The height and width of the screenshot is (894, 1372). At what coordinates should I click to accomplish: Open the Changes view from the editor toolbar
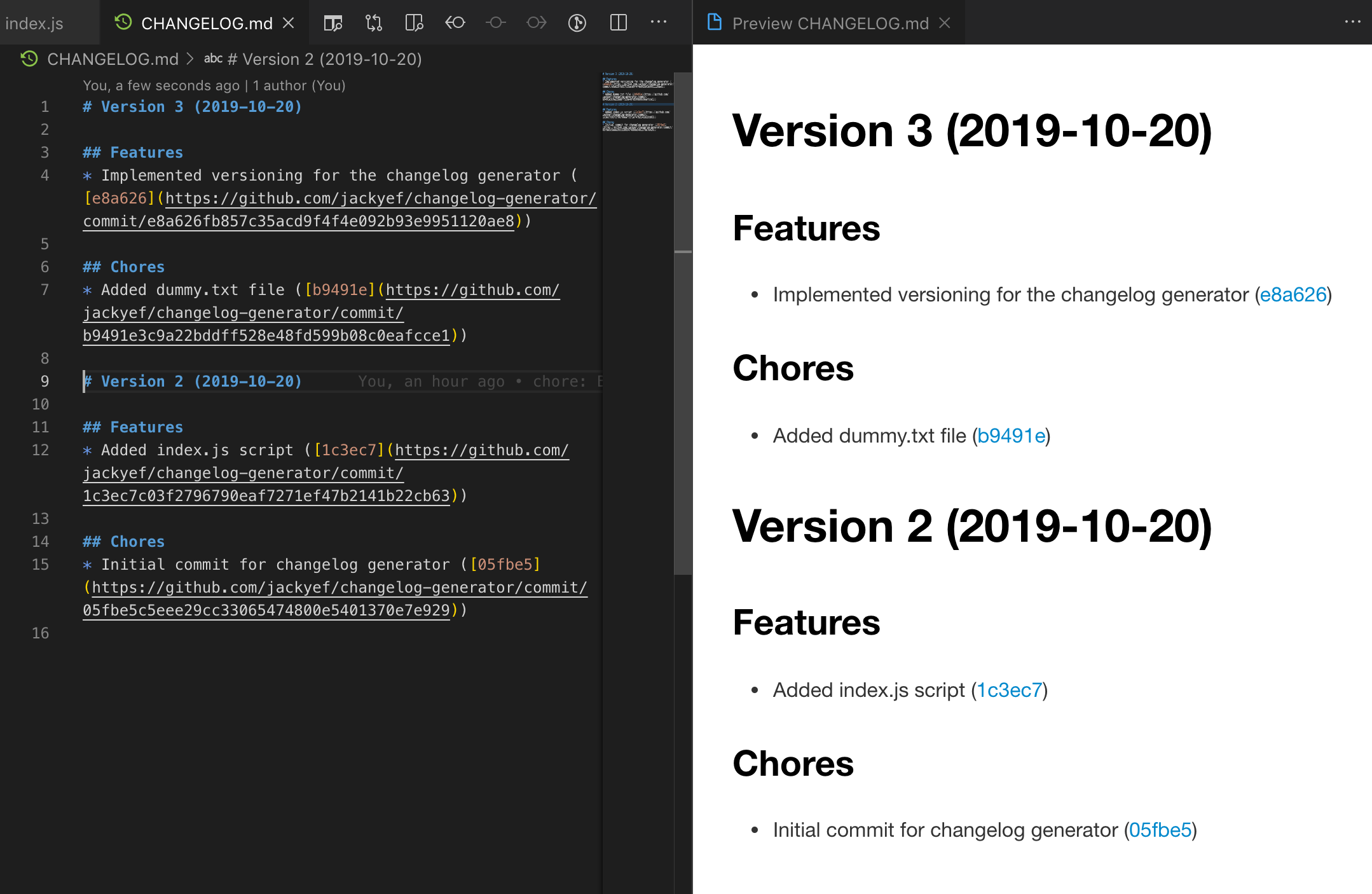[333, 22]
